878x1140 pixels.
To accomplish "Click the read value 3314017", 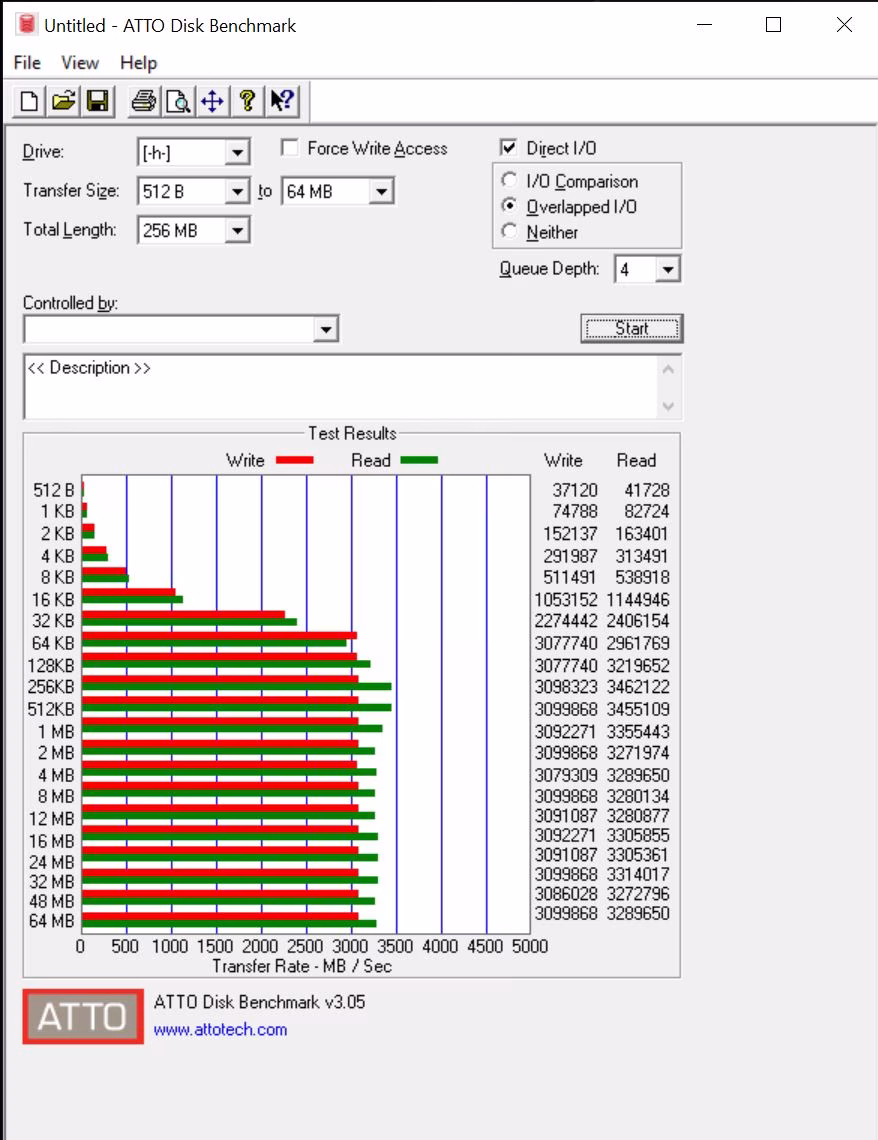I will coord(638,874).
